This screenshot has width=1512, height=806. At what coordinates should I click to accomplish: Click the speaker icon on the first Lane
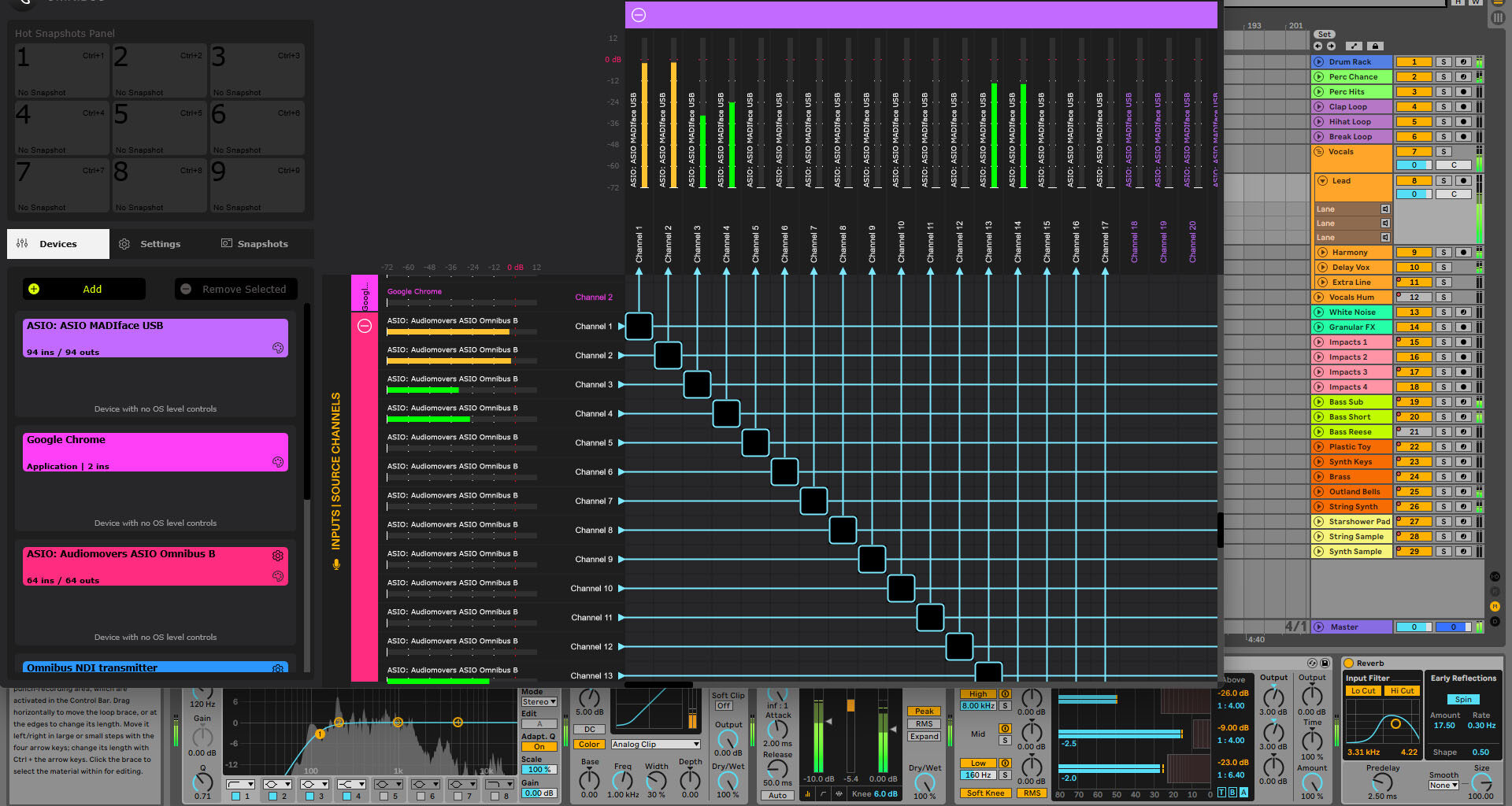pos(1384,209)
